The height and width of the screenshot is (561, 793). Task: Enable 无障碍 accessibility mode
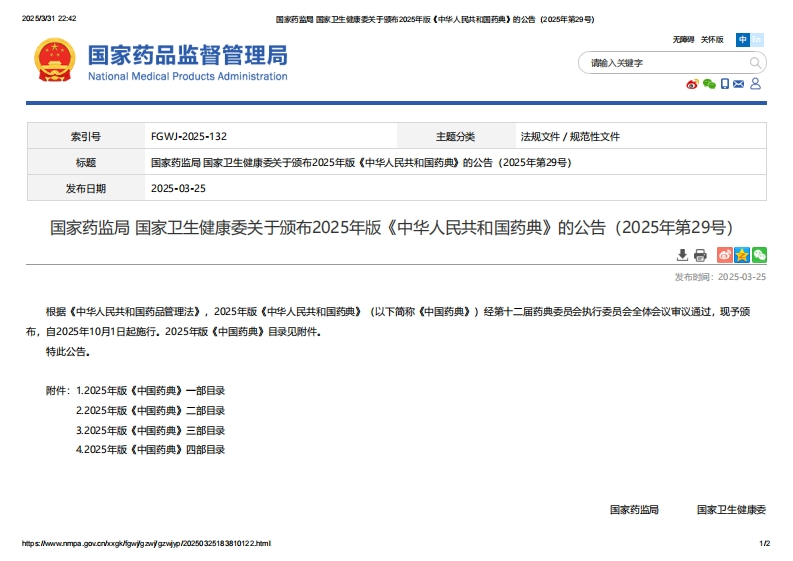(x=683, y=40)
